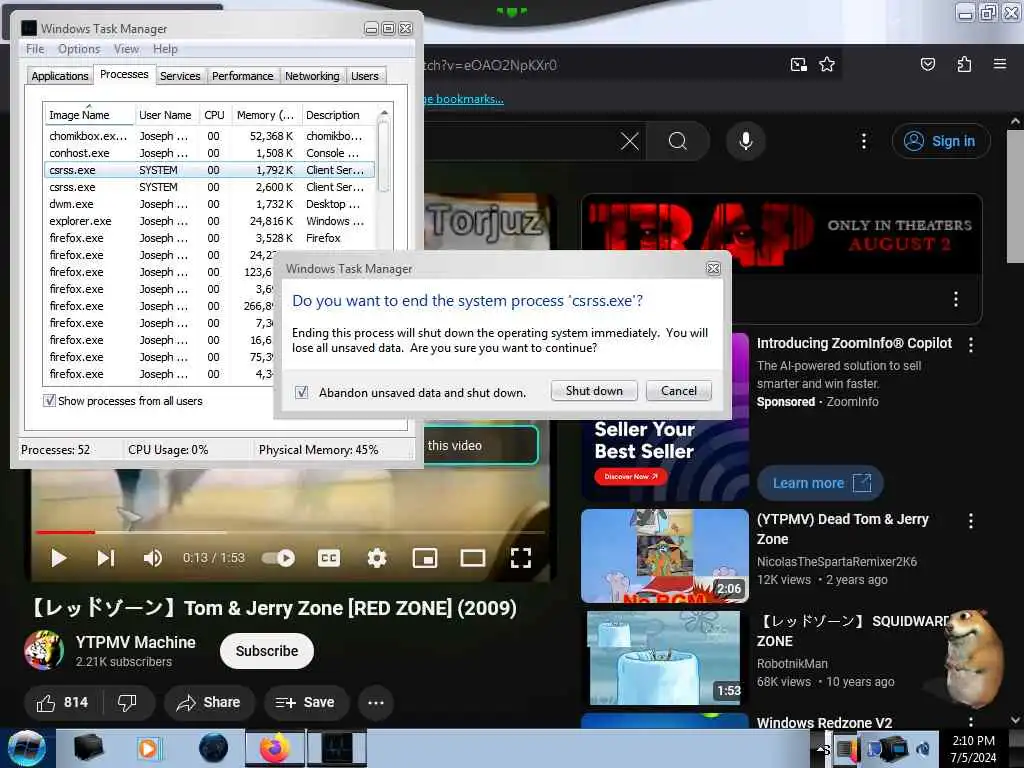1024x768 pixels.
Task: Switch to the Networking tab
Action: (312, 76)
